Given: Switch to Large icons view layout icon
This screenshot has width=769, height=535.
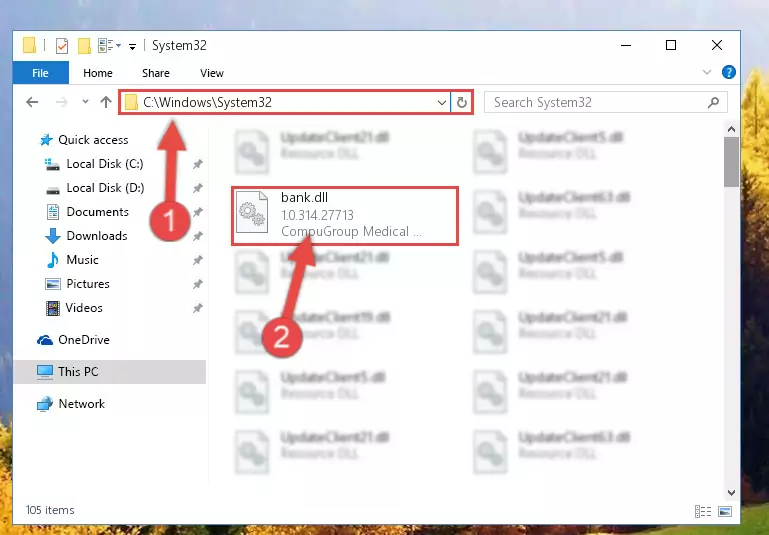Looking at the screenshot, I should tap(725, 511).
